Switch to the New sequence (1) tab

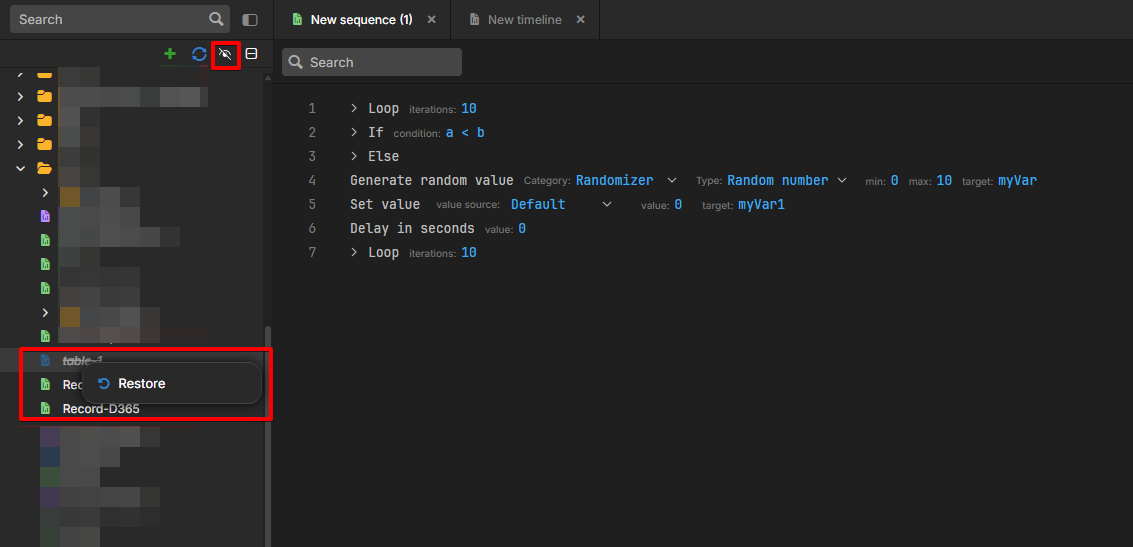point(361,20)
